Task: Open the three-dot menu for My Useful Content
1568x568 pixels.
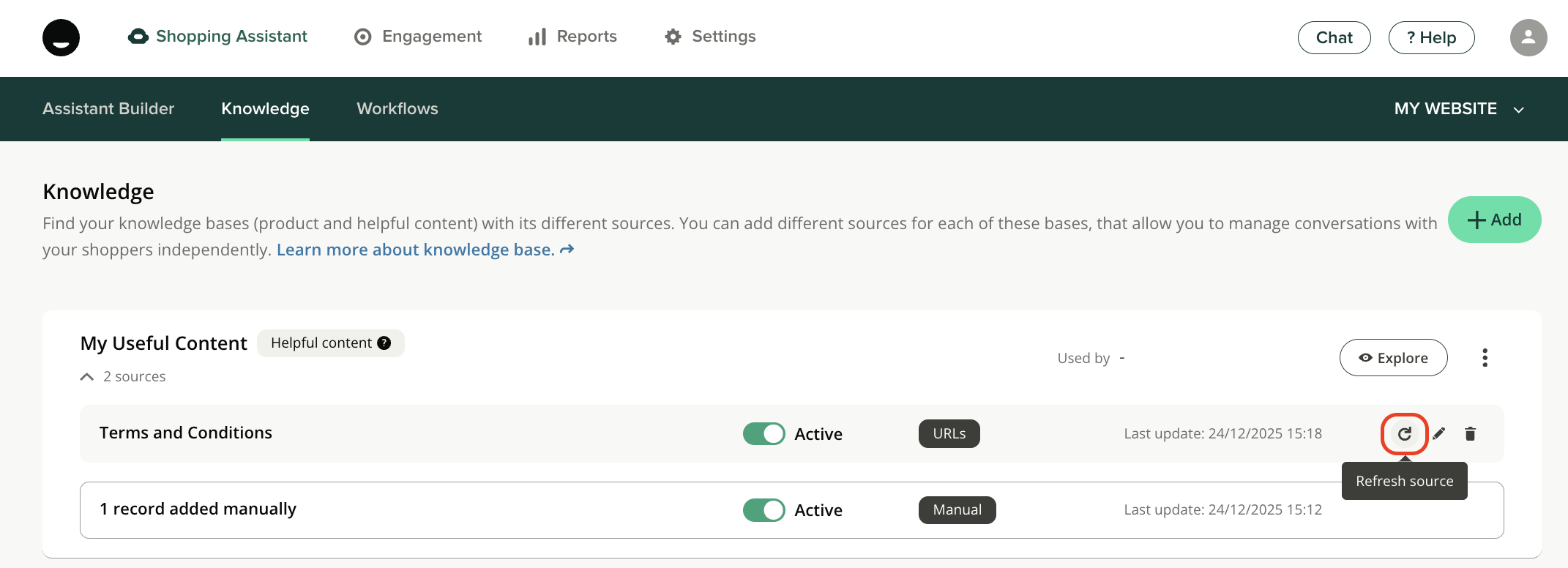Action: pos(1485,358)
